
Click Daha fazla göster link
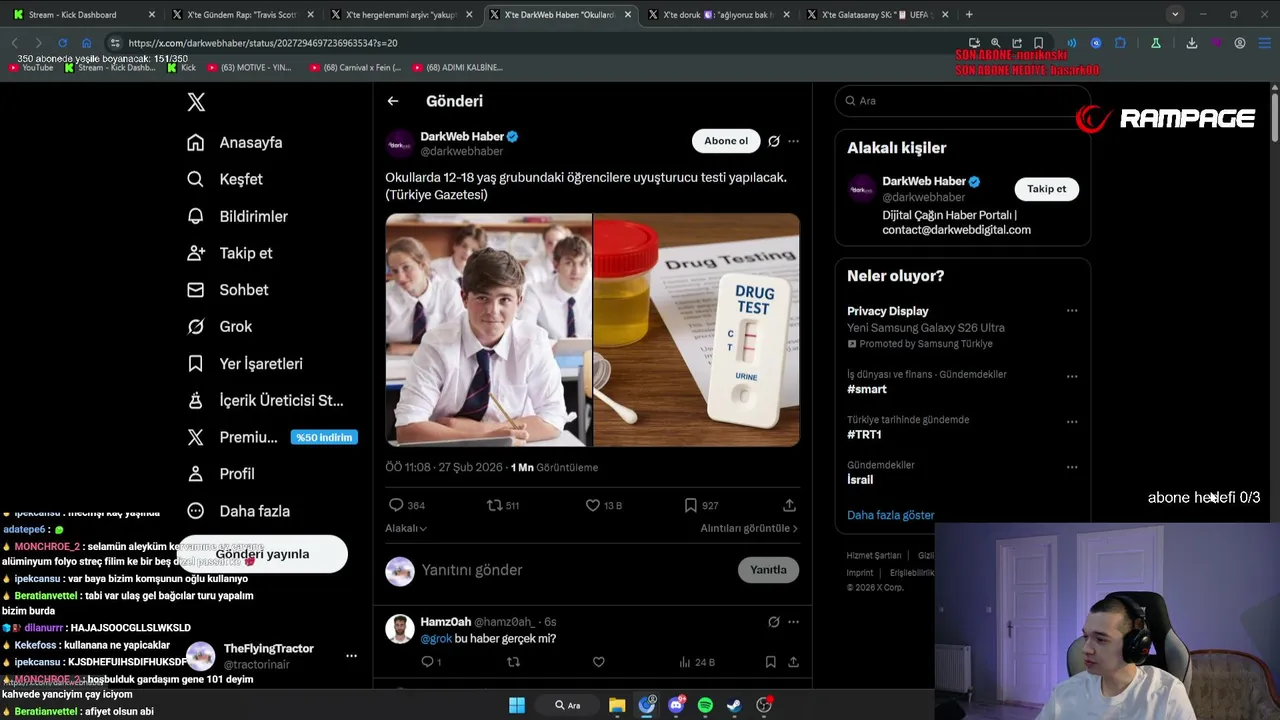891,515
